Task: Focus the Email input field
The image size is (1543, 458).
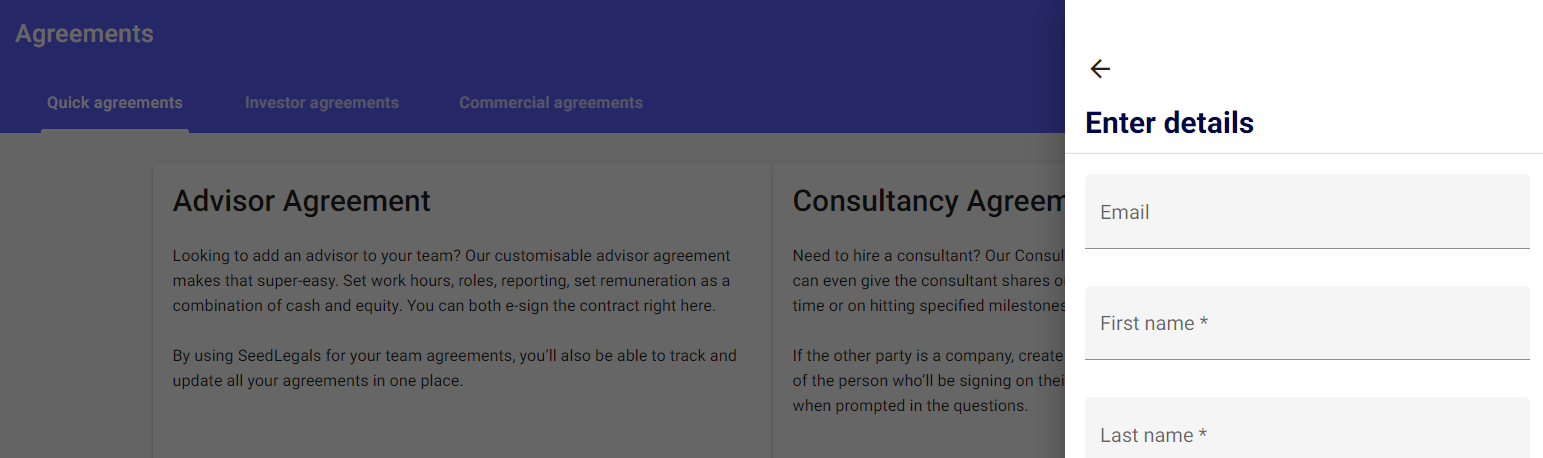Action: pyautogui.click(x=1307, y=212)
